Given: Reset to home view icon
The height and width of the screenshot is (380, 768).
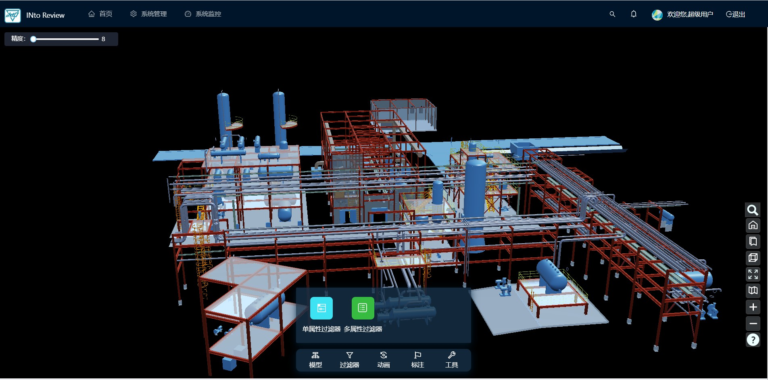Looking at the screenshot, I should pos(753,226).
